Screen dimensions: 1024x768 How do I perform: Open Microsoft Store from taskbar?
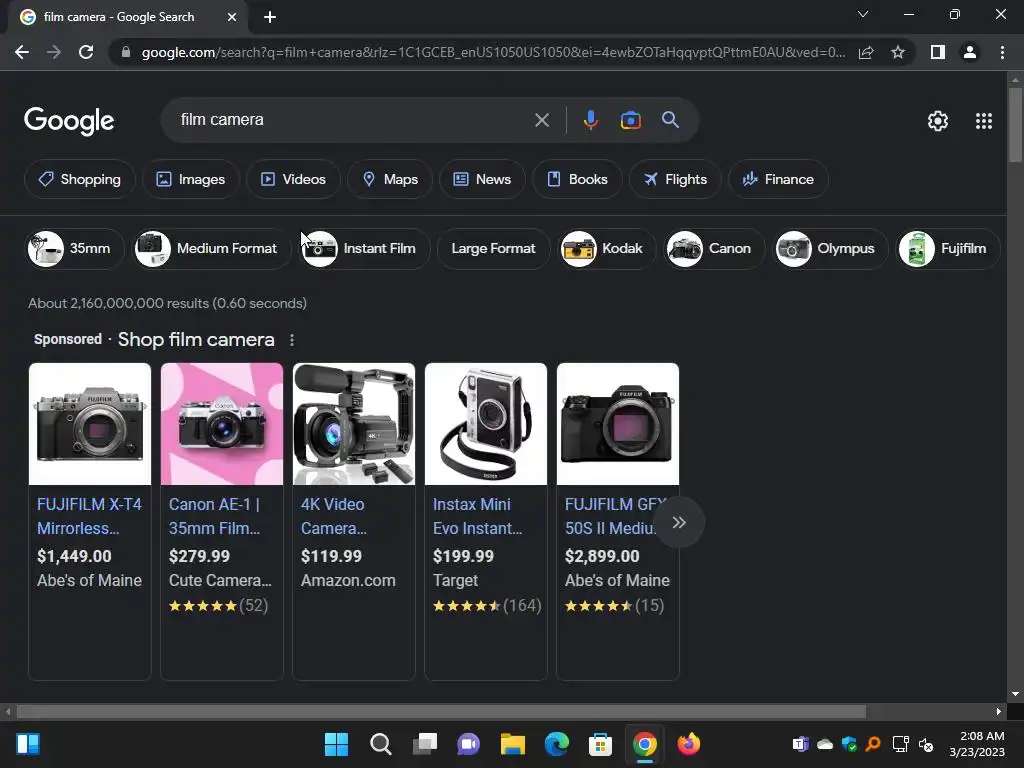pyautogui.click(x=600, y=744)
